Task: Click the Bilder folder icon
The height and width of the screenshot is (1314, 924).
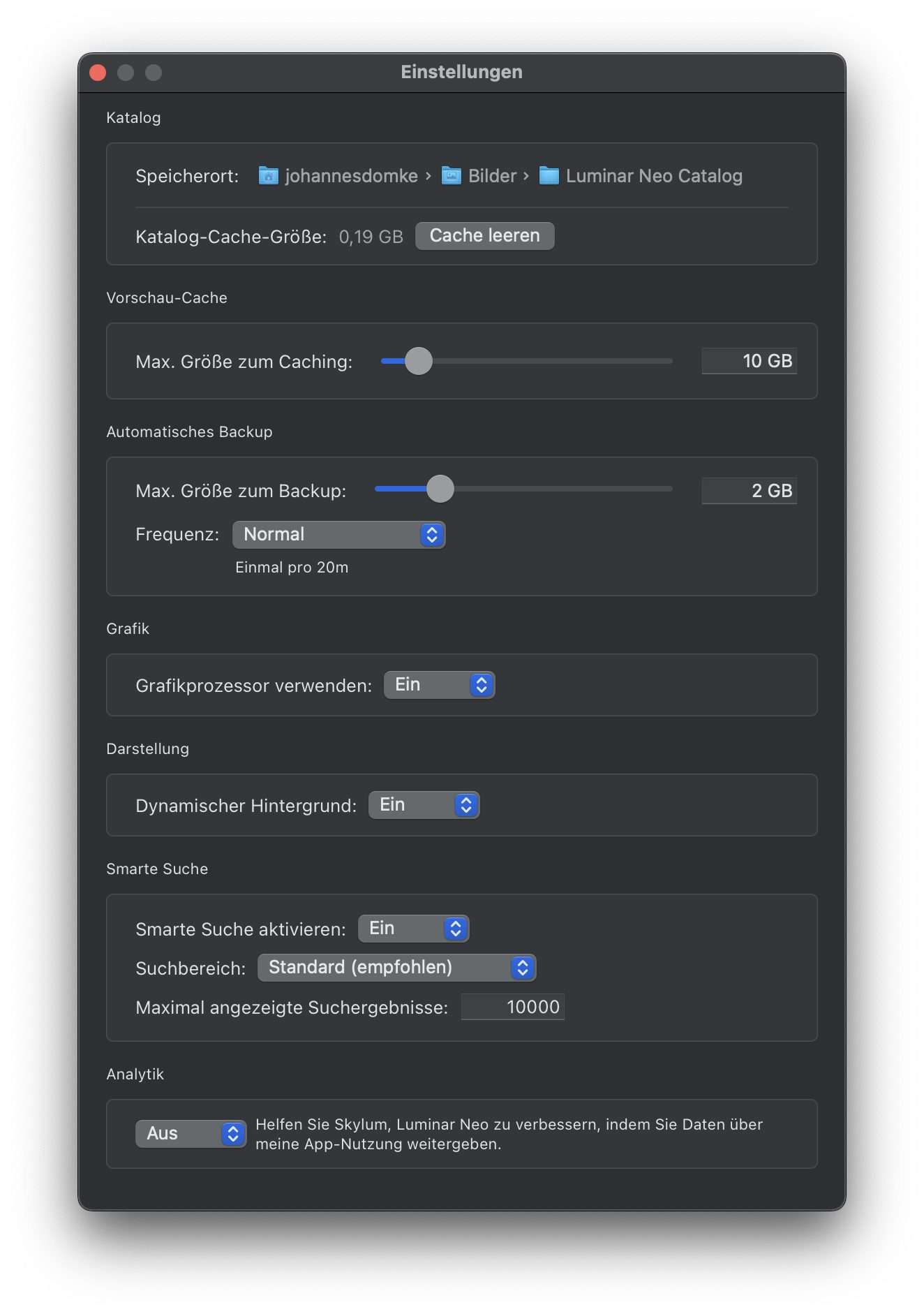Action: (x=452, y=176)
